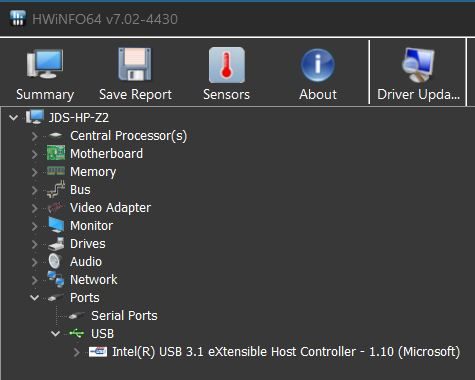Screen dimensions: 475x380
Task: Expand the Intel USB 3.1 Host Controller
Action: click(77, 352)
